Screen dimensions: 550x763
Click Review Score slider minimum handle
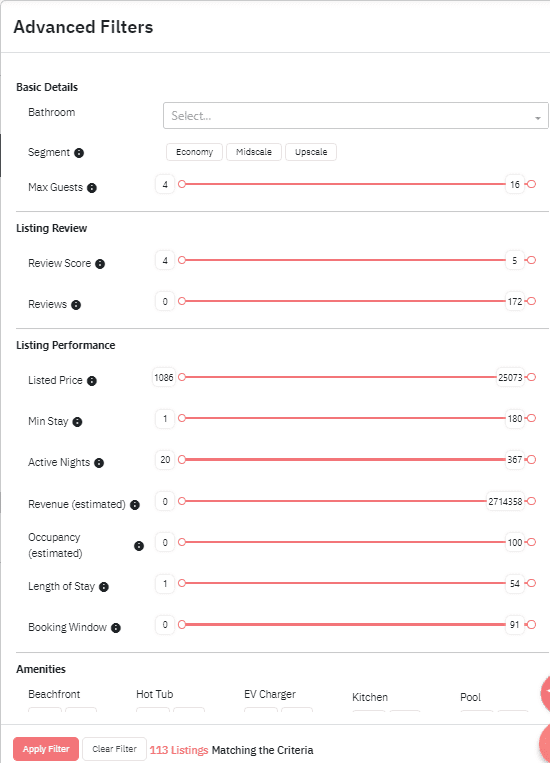tap(182, 260)
